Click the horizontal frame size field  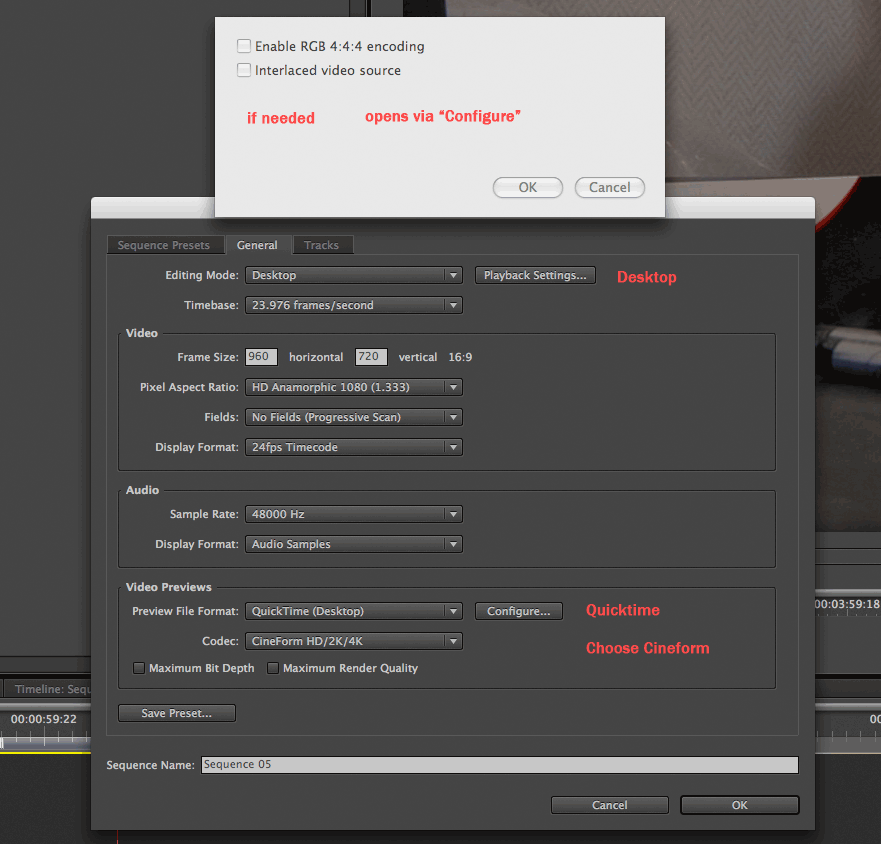tap(261, 357)
